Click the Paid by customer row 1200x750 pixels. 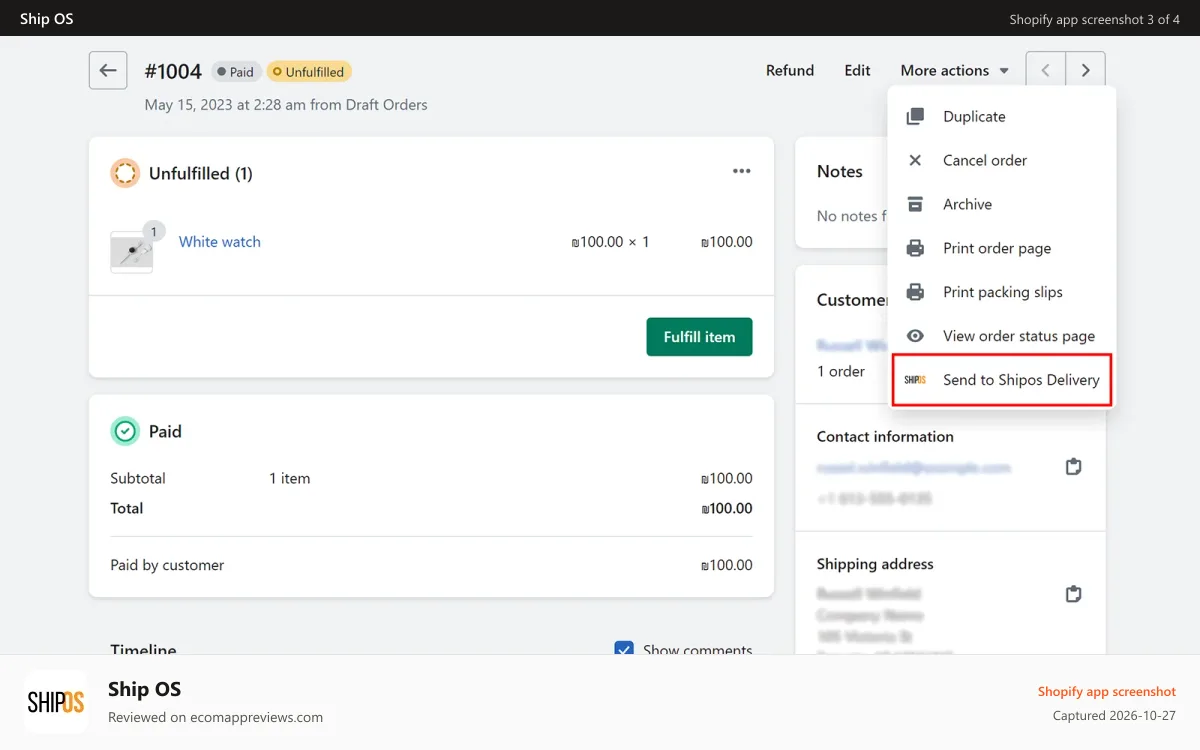(x=431, y=565)
